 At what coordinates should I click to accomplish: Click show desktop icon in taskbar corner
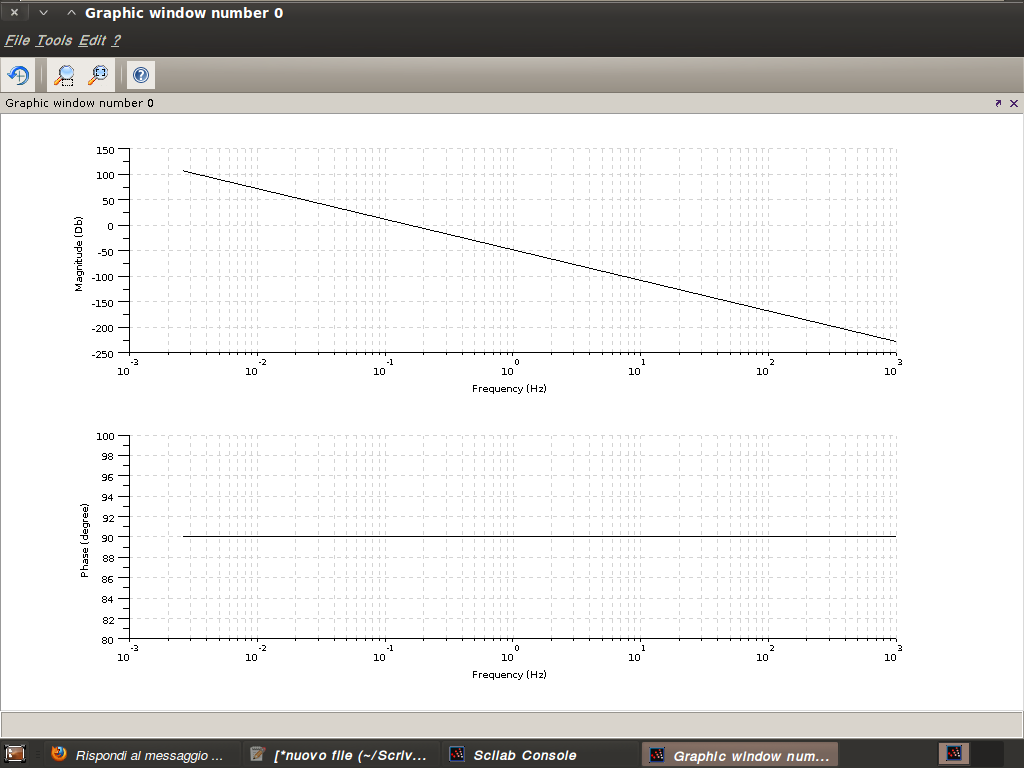pos(15,754)
